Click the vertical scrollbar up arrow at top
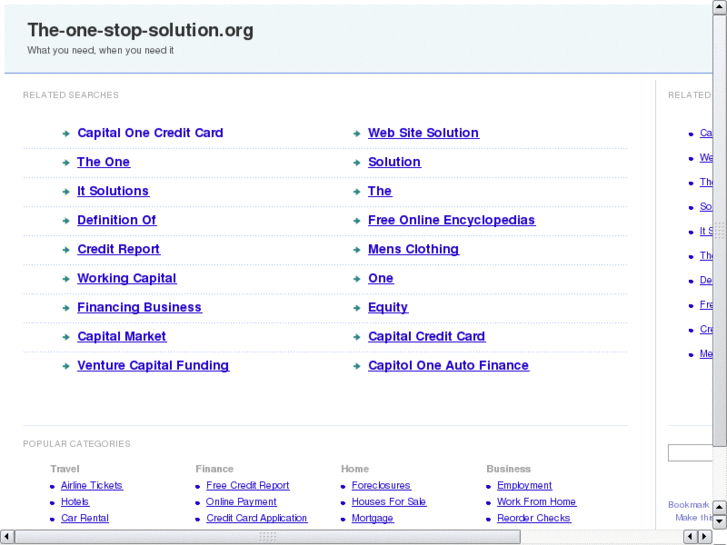This screenshot has width=727, height=545. coord(720,7)
